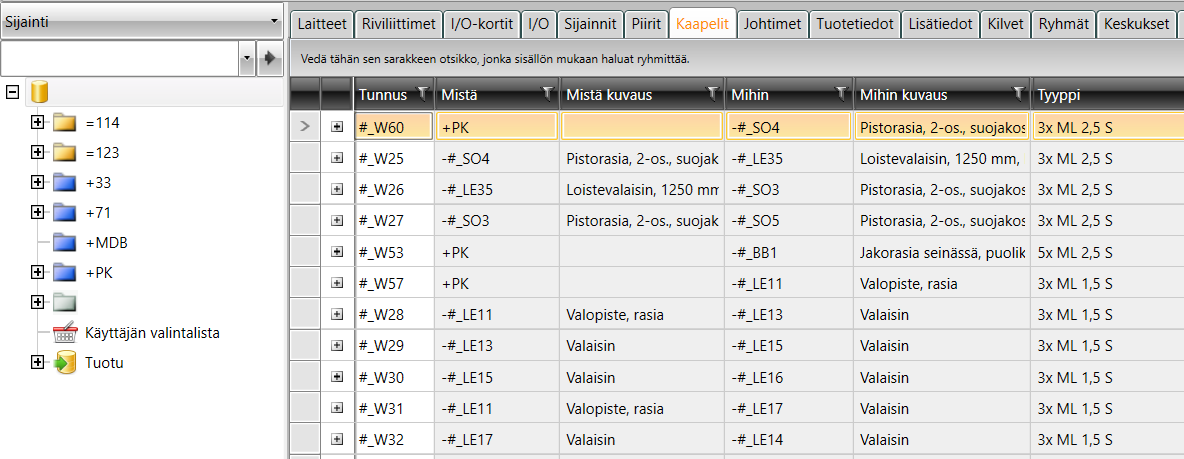Expand the +PK tree node
This screenshot has width=1184, height=459.
(x=38, y=272)
